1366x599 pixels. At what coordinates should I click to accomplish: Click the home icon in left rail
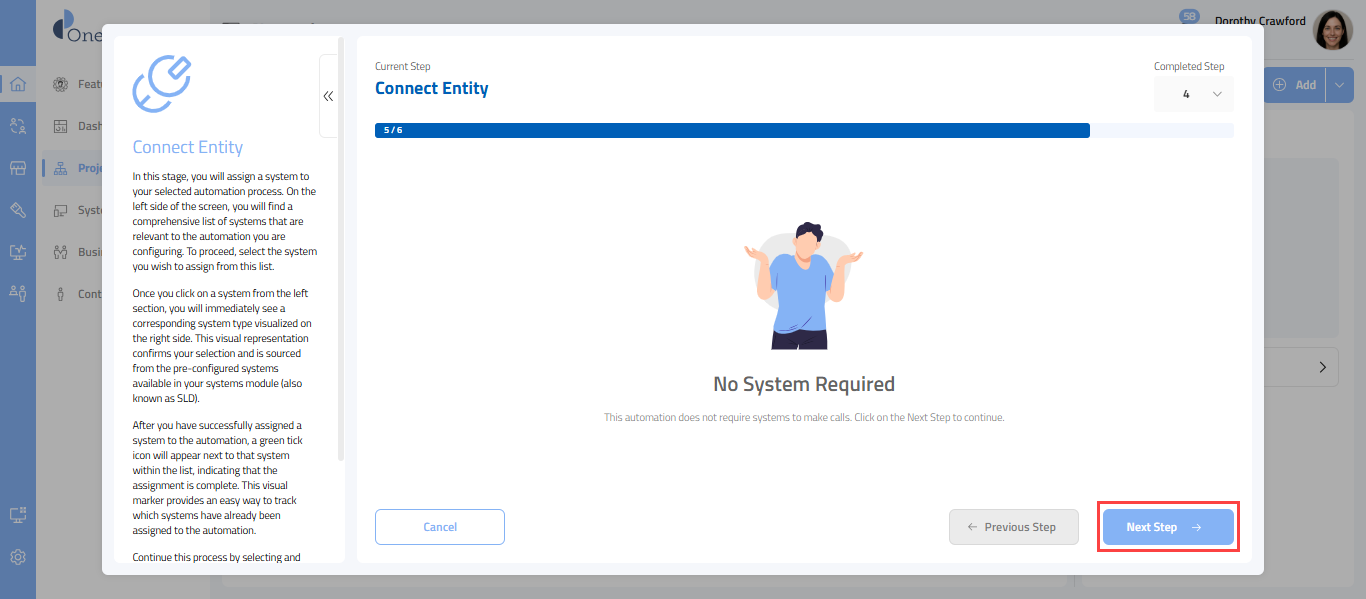[x=18, y=84]
